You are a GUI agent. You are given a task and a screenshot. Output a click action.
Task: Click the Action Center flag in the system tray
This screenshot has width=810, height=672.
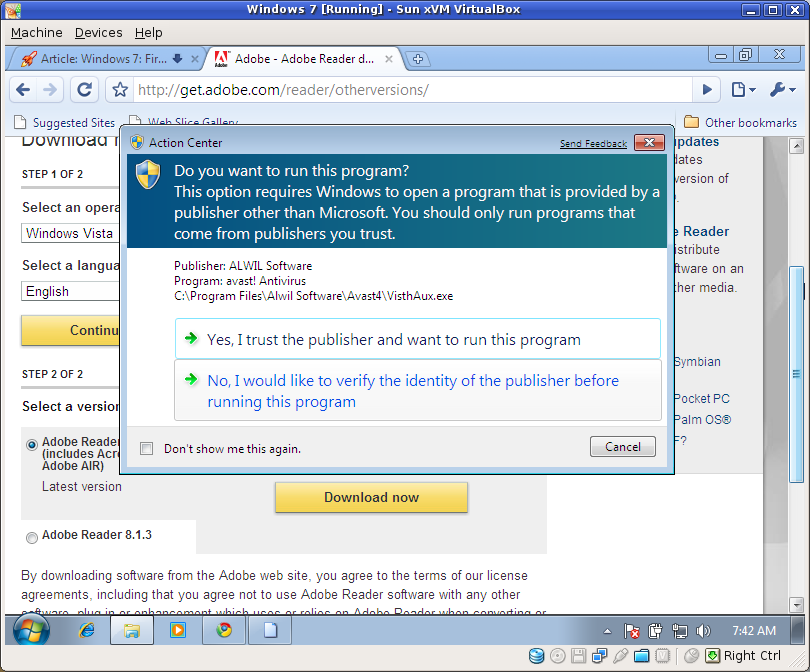[629, 630]
